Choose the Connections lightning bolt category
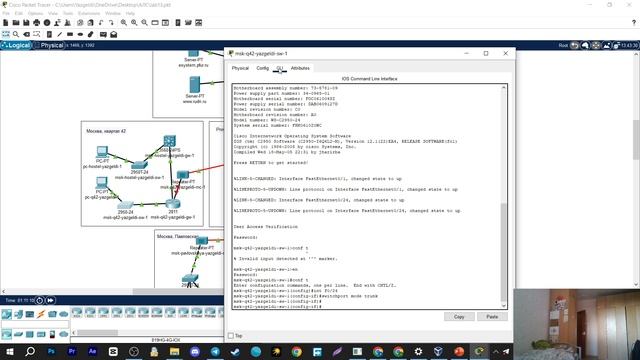The image size is (640, 360). click(x=41, y=314)
